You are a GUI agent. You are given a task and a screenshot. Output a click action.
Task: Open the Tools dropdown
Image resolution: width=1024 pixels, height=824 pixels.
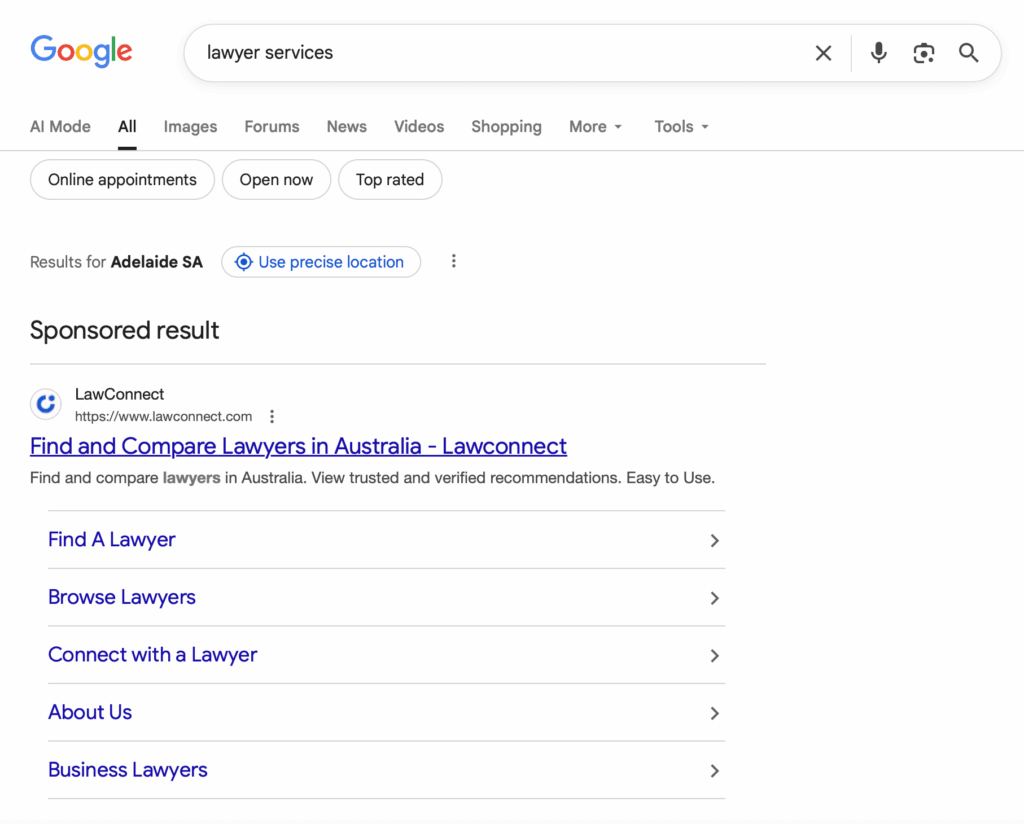[x=681, y=127]
